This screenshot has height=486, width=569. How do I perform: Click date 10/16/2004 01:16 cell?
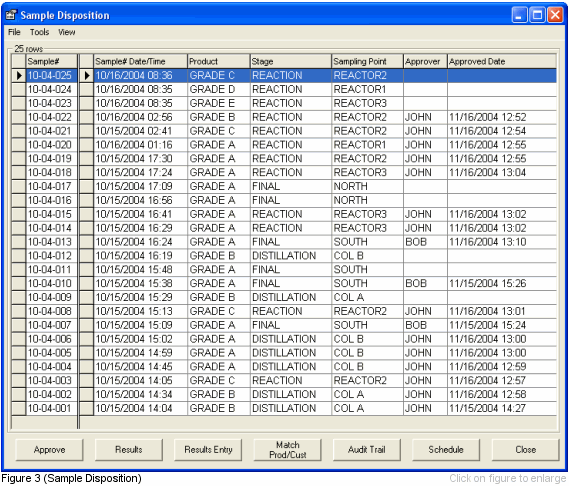[140, 145]
